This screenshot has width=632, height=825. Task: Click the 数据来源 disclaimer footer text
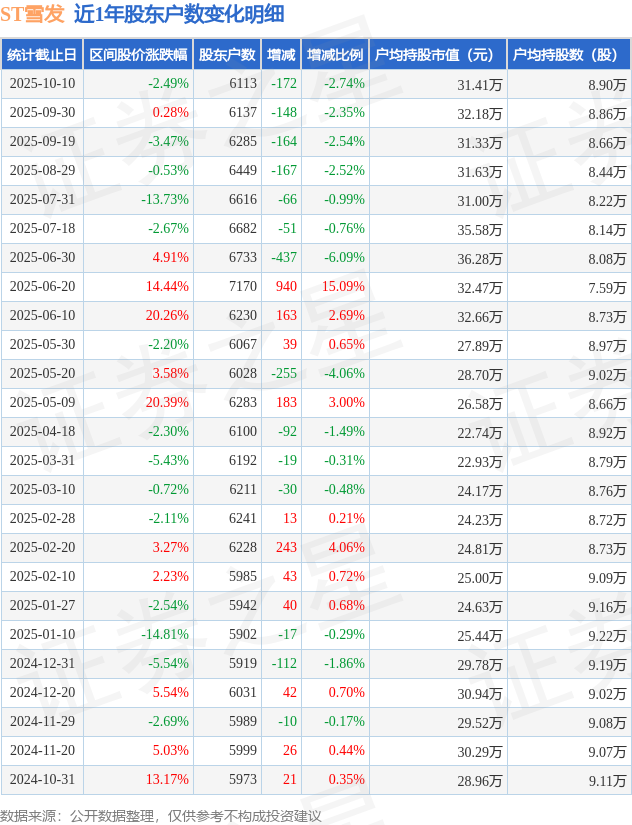click(x=160, y=815)
